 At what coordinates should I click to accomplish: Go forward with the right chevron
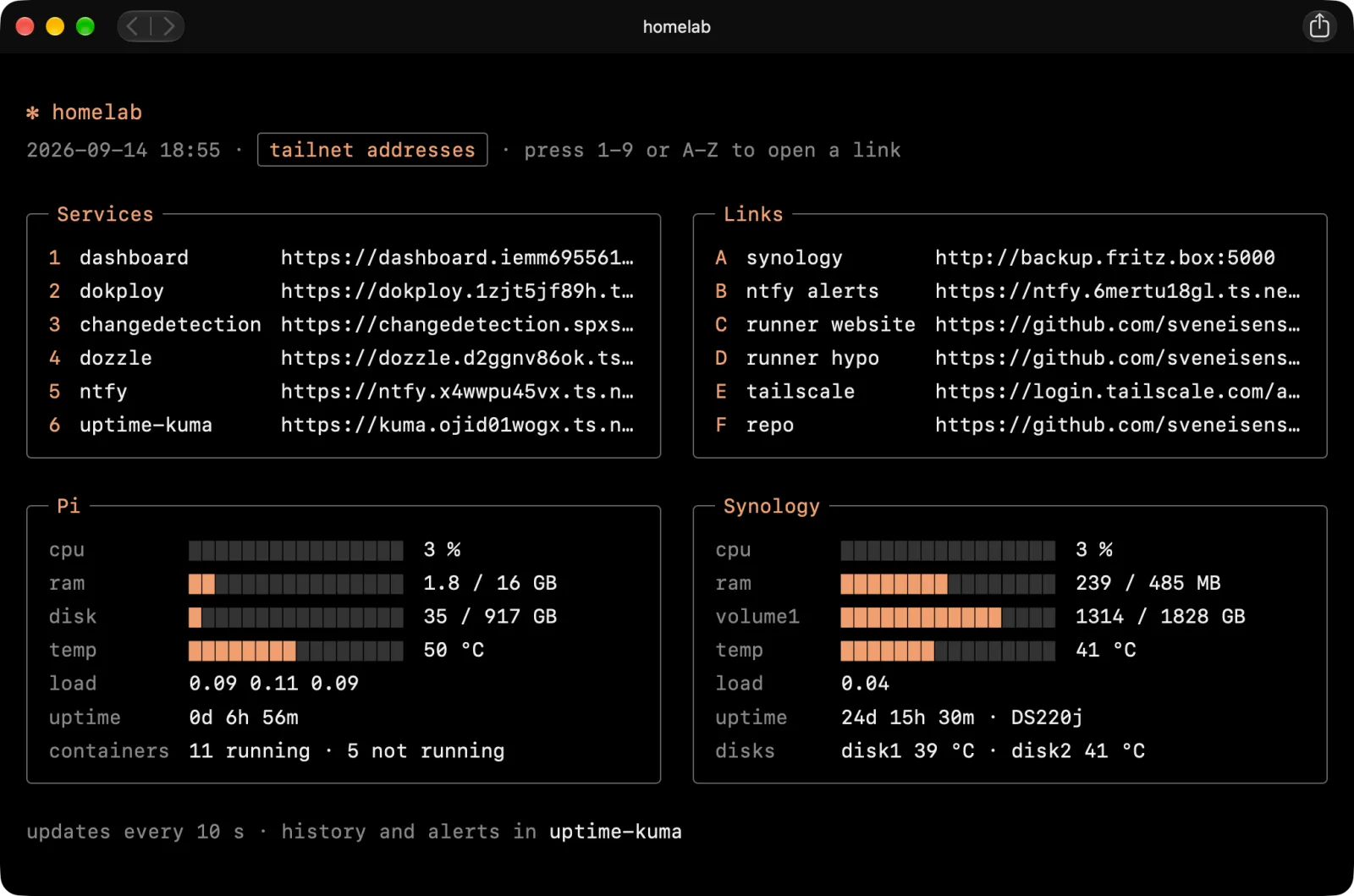tap(168, 26)
